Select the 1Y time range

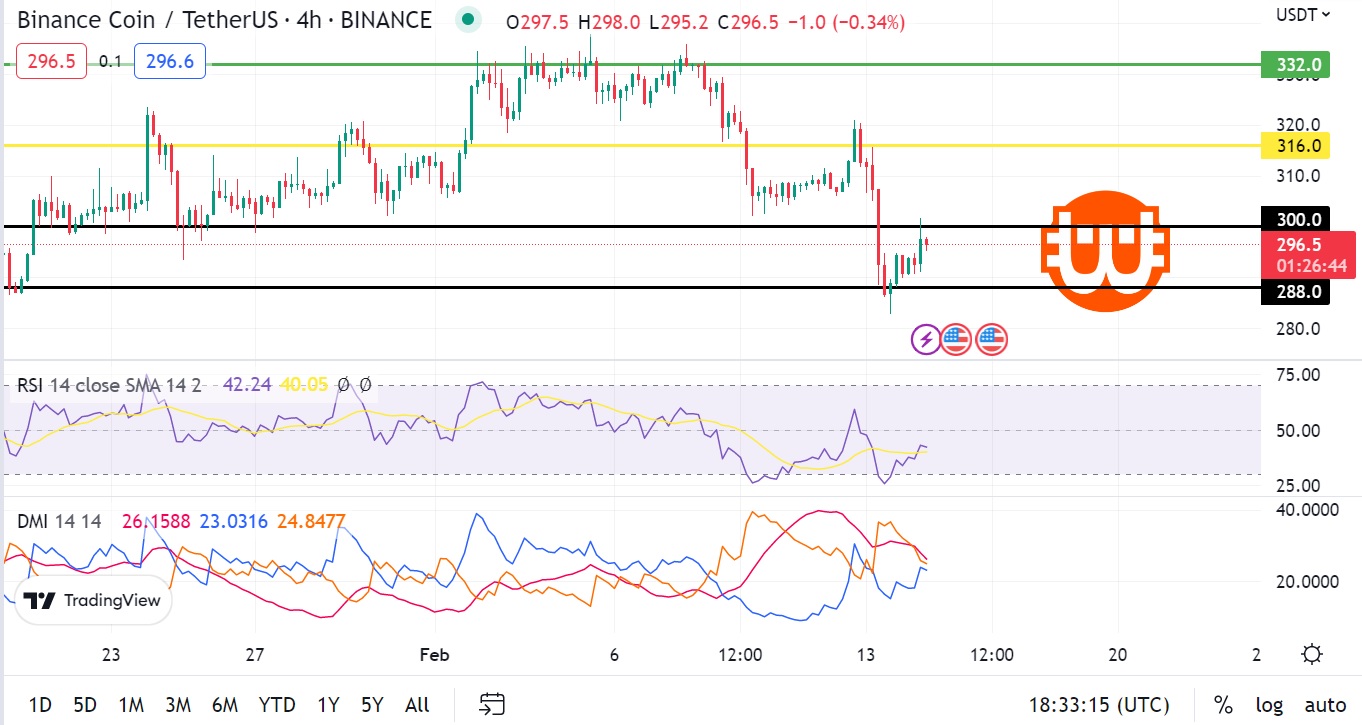(x=328, y=704)
